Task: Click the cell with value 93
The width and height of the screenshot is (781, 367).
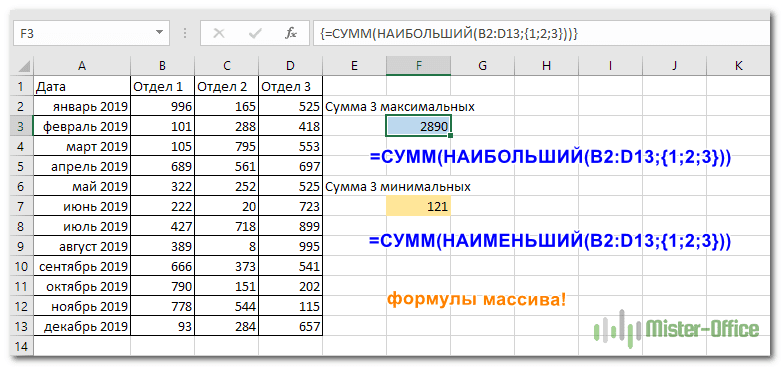Action: (162, 327)
